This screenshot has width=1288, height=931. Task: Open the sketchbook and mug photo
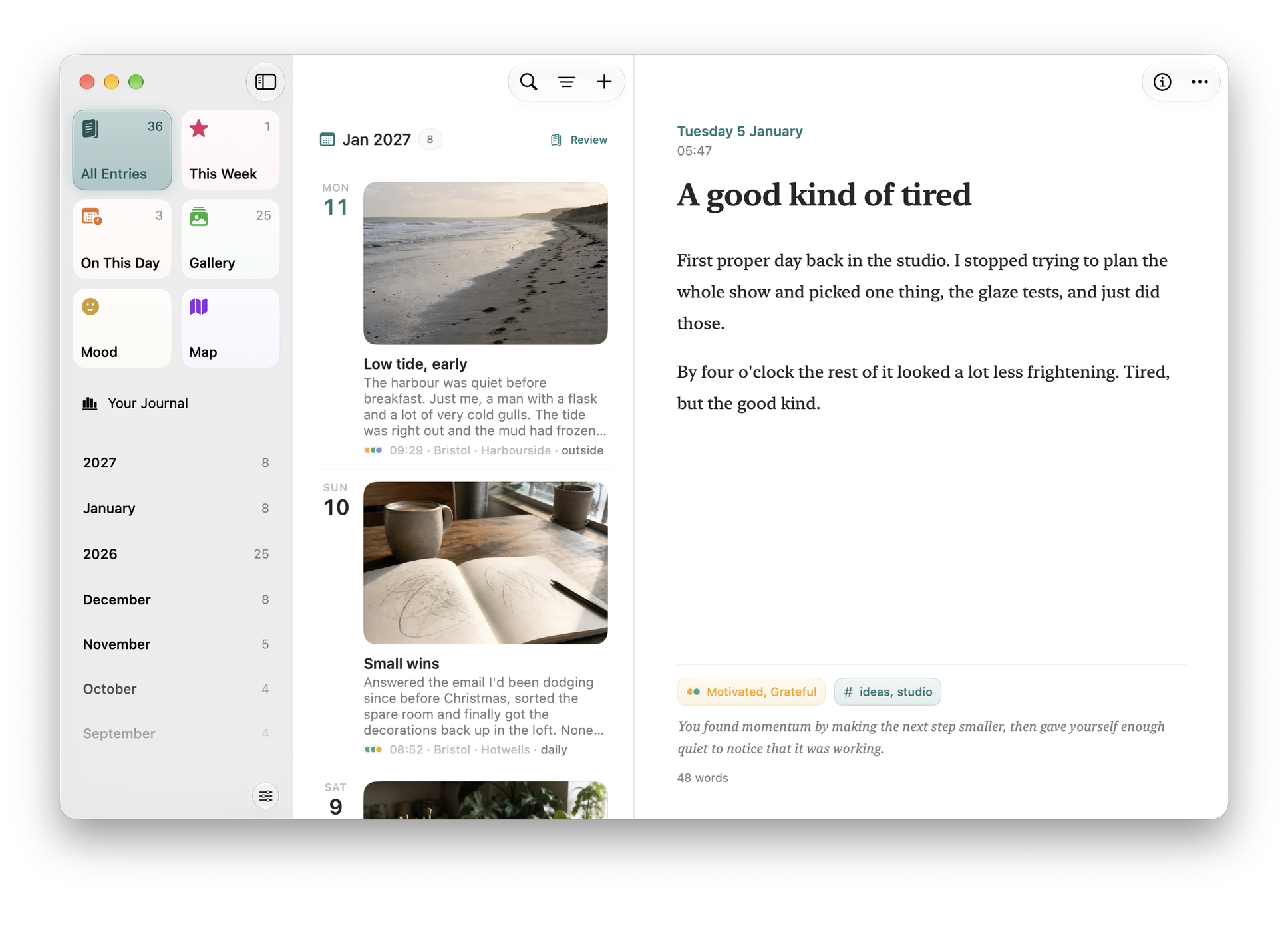486,563
